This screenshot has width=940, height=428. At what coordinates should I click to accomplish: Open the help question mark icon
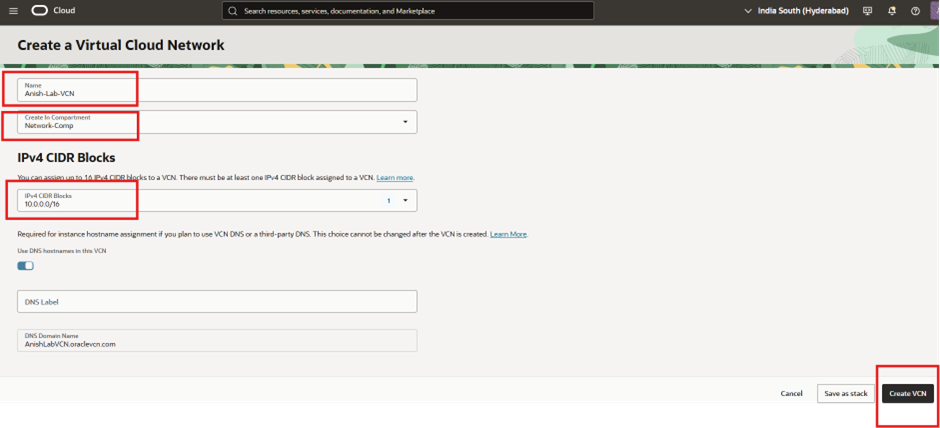915,10
